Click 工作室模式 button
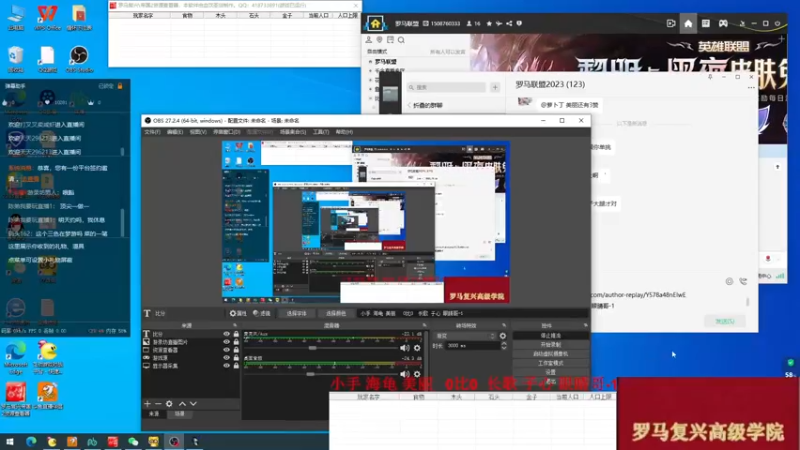Image resolution: width=800 pixels, height=450 pixels. (x=551, y=363)
